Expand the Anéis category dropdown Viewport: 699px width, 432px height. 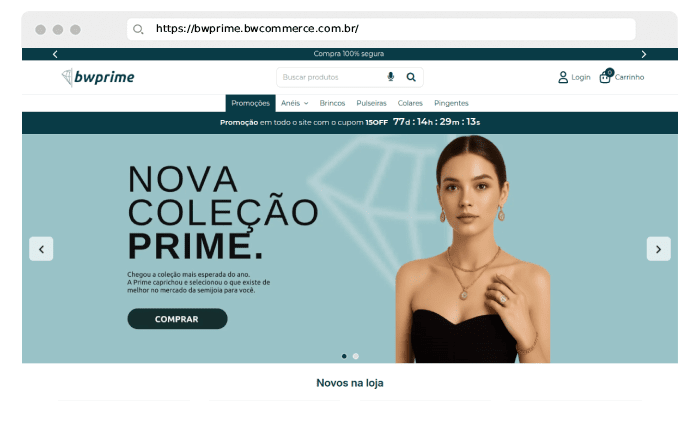coord(295,103)
